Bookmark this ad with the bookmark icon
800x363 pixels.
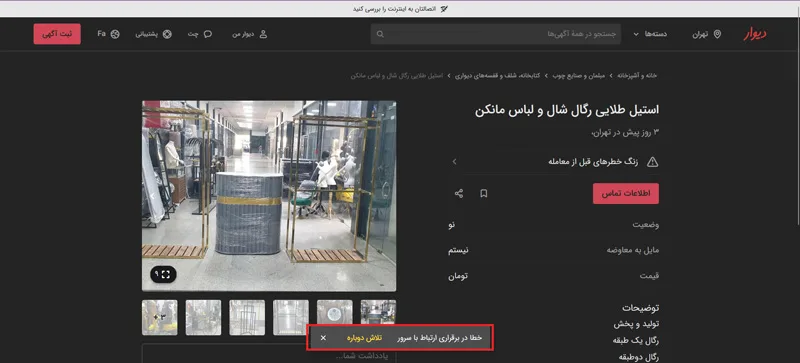(x=484, y=194)
